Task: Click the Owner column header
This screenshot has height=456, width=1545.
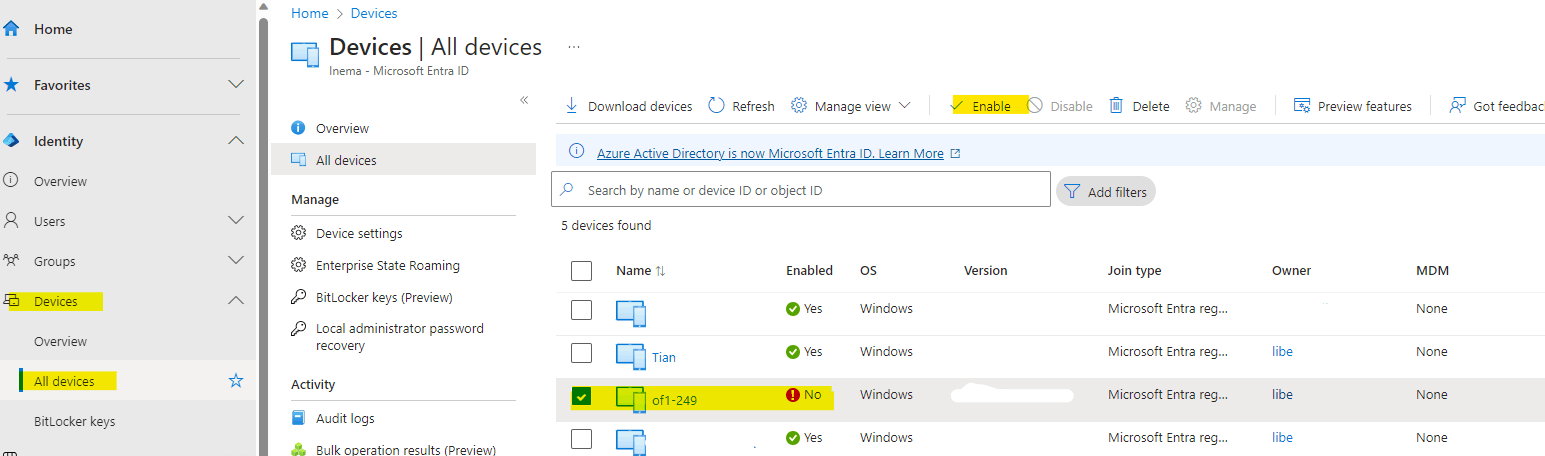Action: coord(1291,270)
